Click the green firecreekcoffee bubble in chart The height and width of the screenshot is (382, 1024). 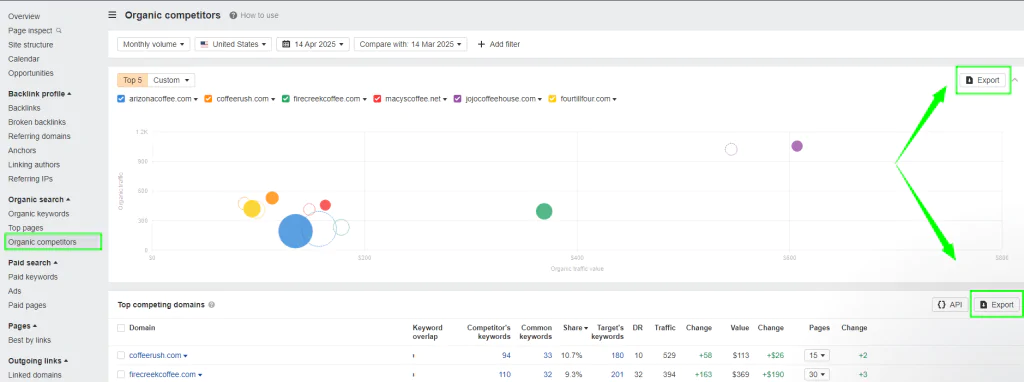(x=544, y=211)
